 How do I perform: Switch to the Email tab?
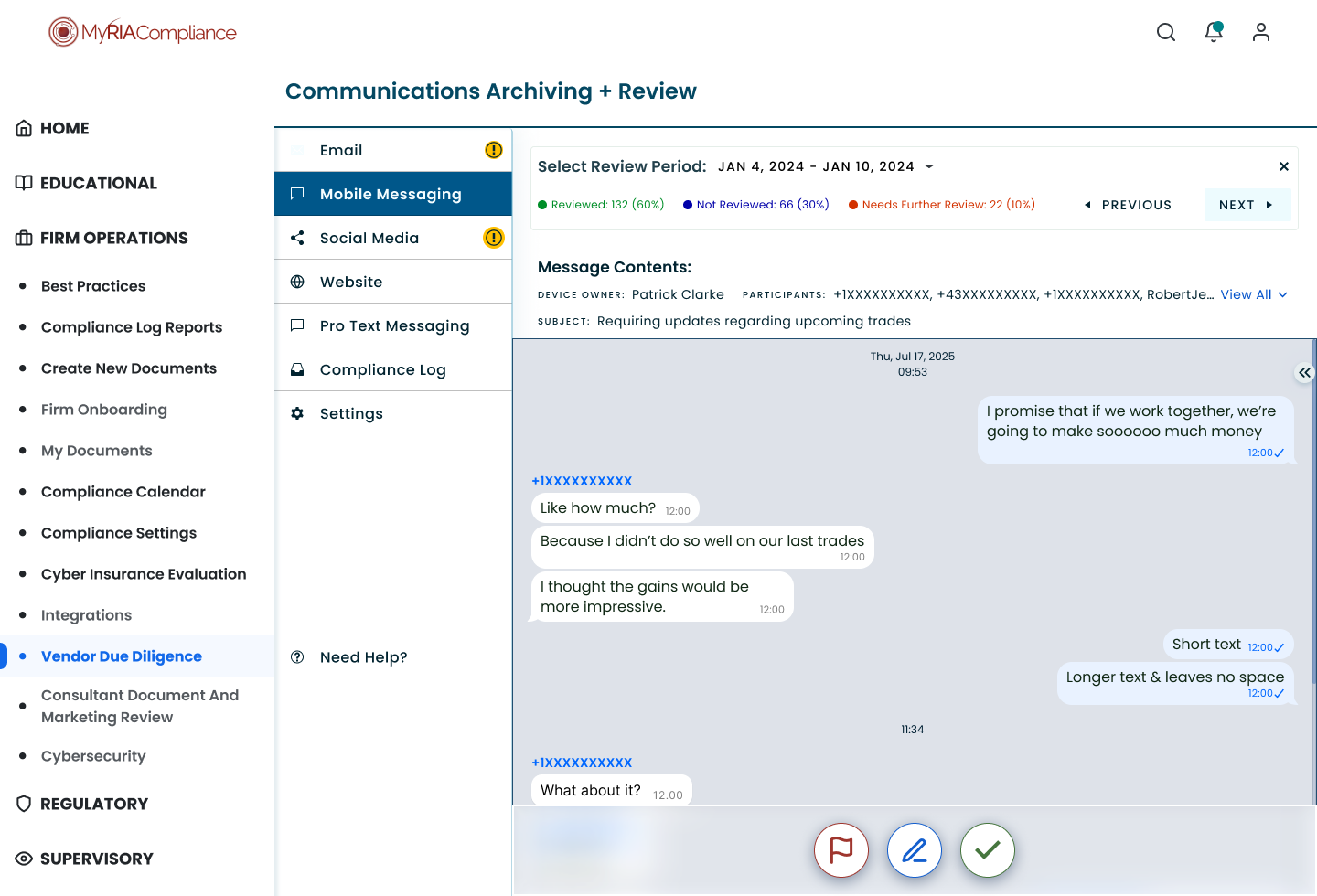[393, 150]
